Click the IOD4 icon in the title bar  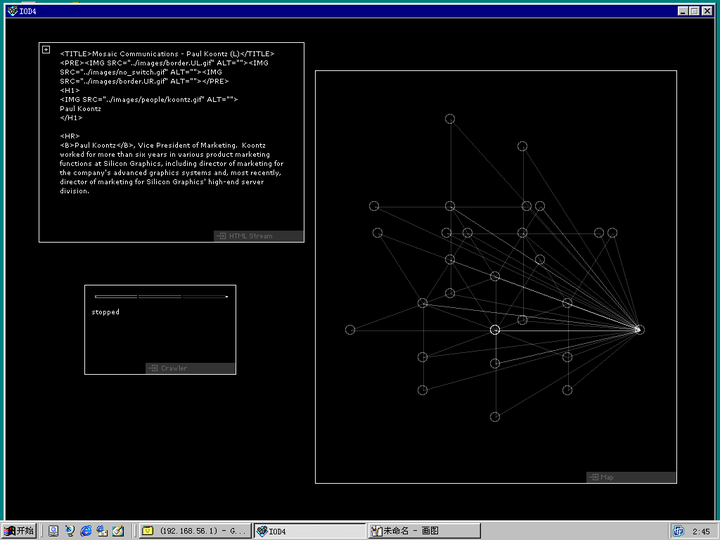pos(10,10)
